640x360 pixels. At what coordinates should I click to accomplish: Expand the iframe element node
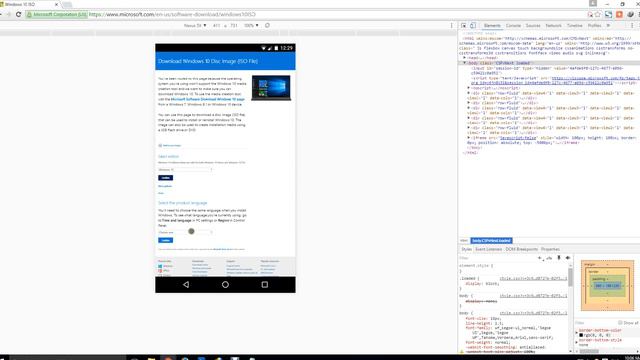(469, 138)
